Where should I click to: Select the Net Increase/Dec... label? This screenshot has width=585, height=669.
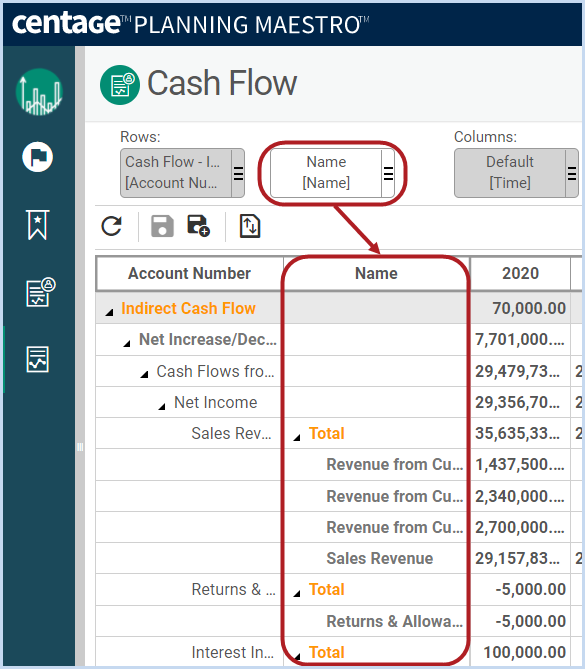(x=208, y=339)
